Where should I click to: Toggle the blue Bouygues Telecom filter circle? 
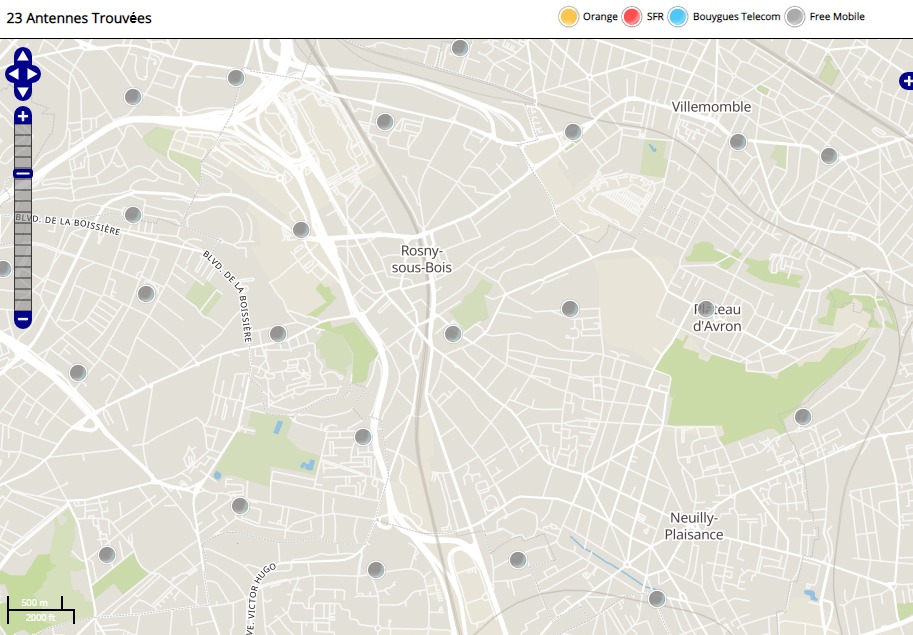coord(678,17)
